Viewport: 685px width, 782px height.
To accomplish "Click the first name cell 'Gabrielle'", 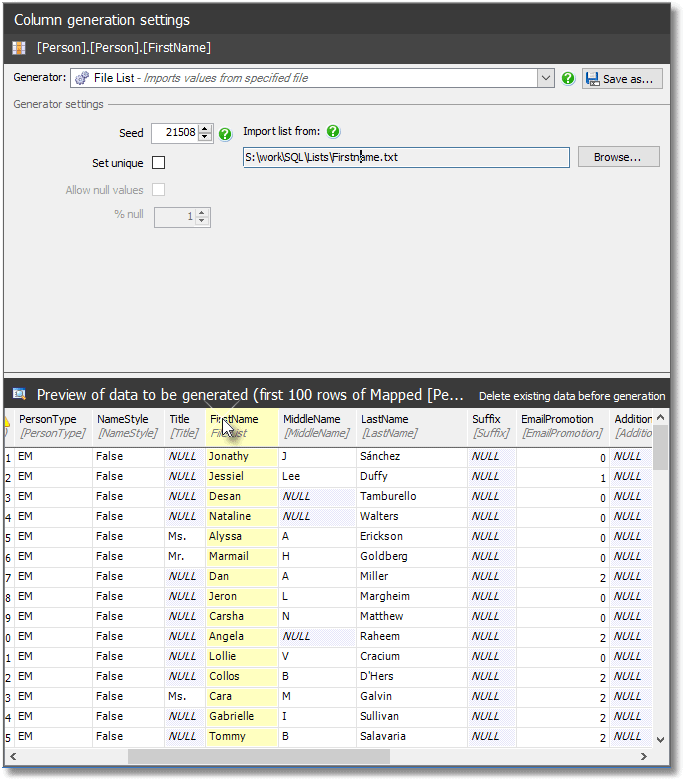I will pos(242,716).
